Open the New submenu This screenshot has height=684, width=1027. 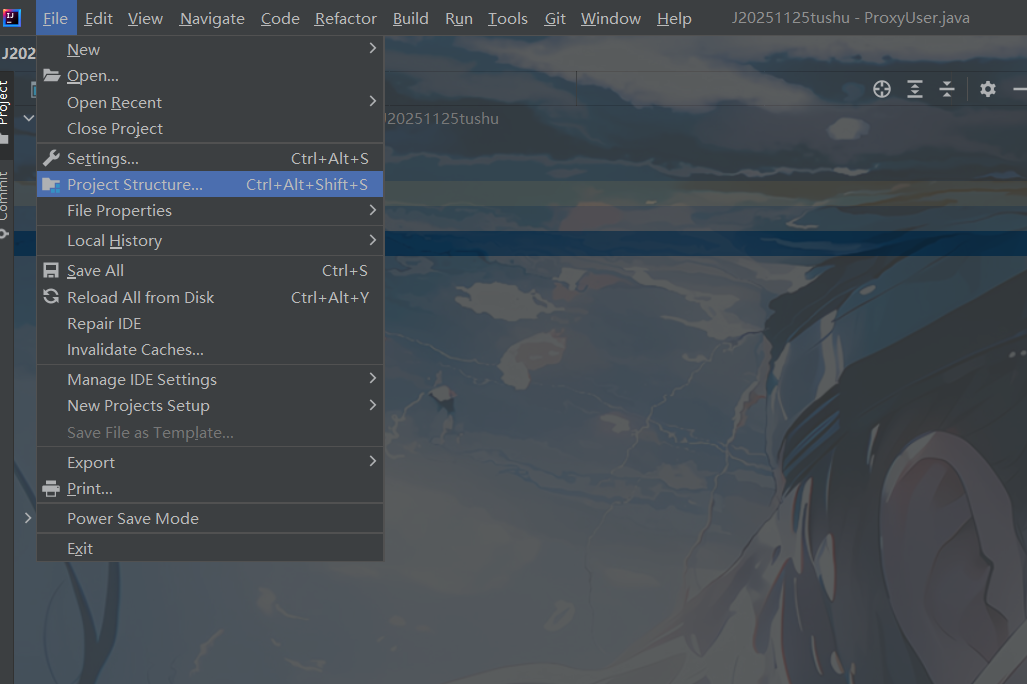210,49
